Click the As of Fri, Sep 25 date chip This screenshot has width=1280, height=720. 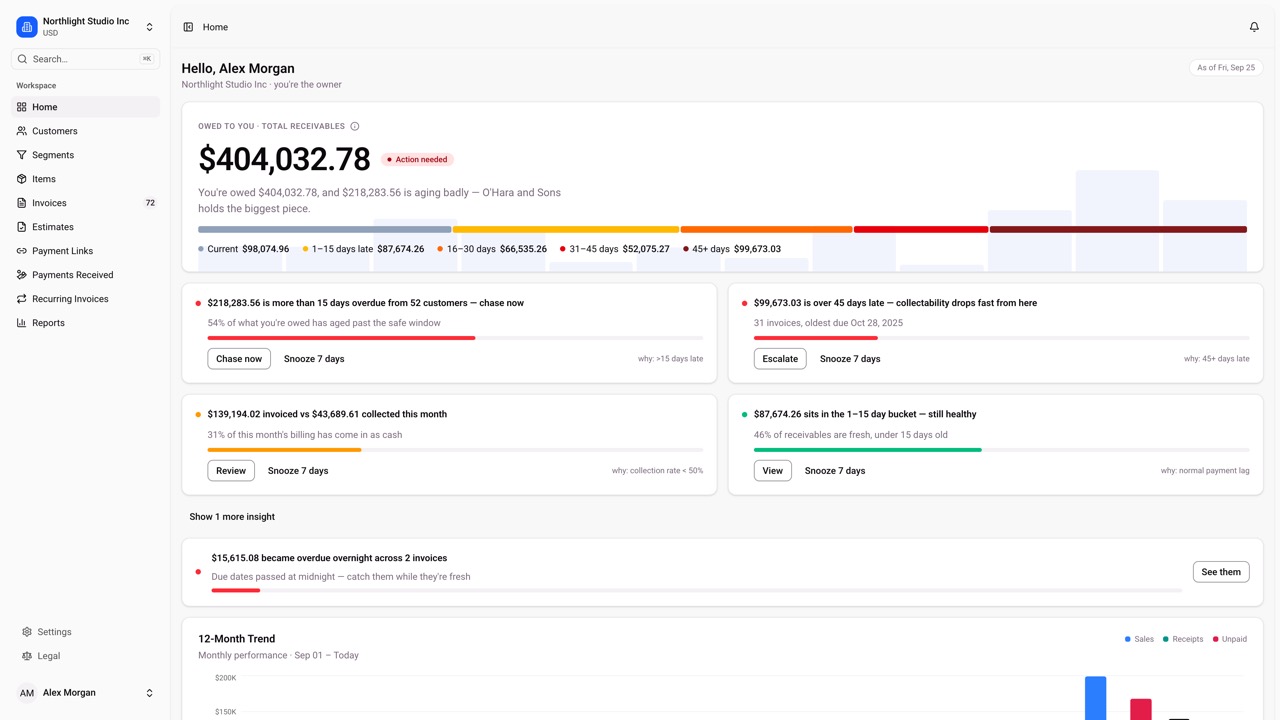(1226, 68)
